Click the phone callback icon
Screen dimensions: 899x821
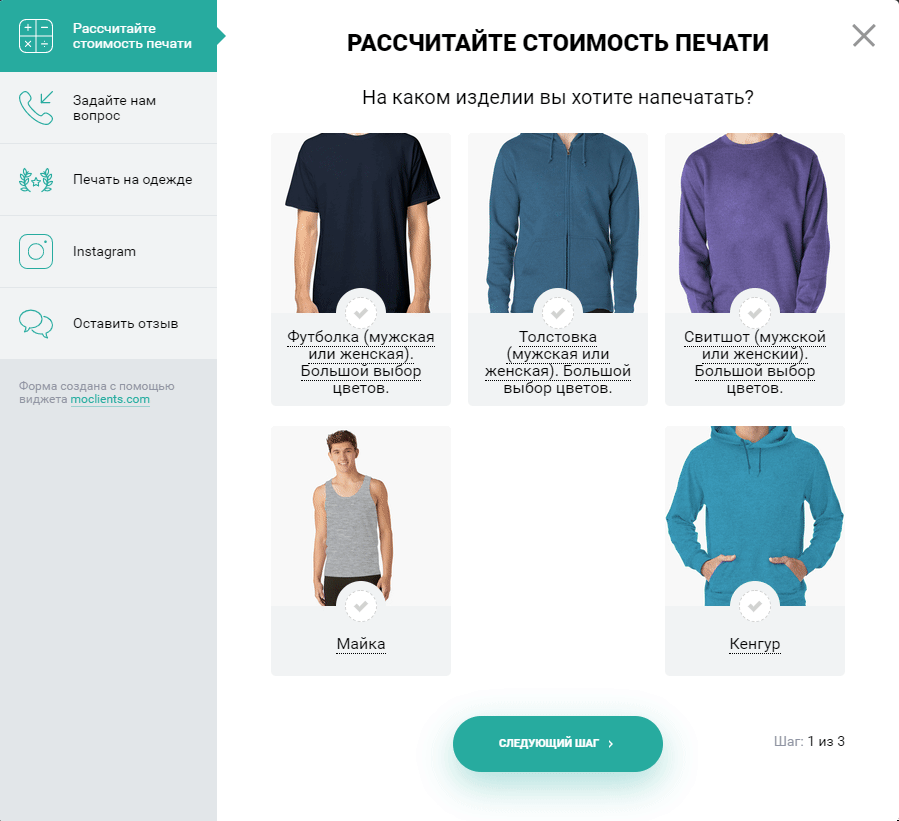click(x=36, y=108)
